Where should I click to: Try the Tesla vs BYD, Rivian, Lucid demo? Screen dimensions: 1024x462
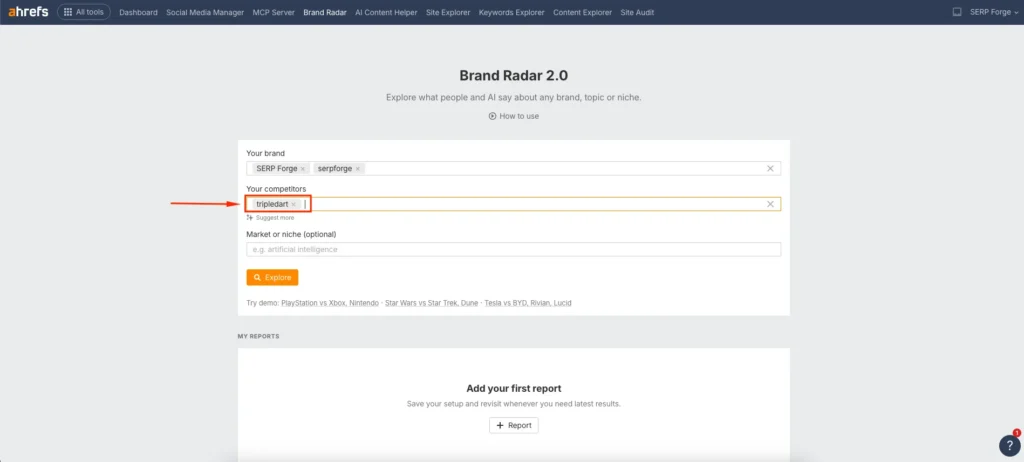pyautogui.click(x=527, y=303)
